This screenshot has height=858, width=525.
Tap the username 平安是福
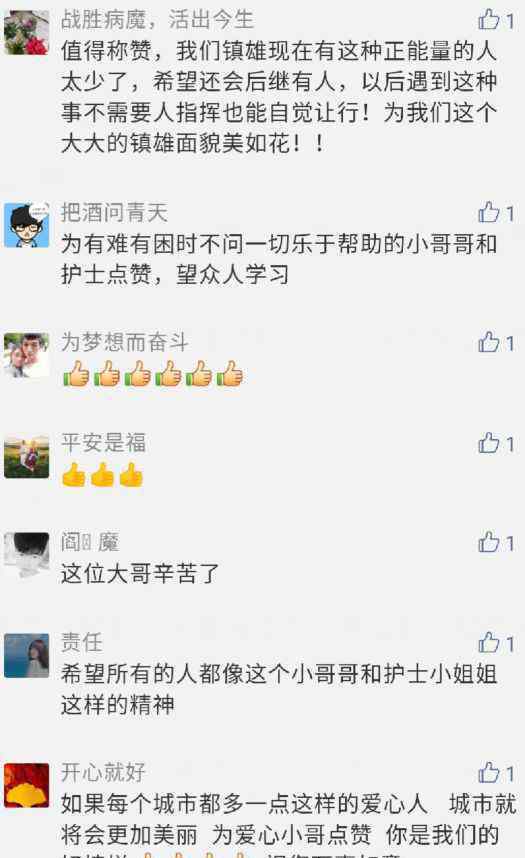103,443
